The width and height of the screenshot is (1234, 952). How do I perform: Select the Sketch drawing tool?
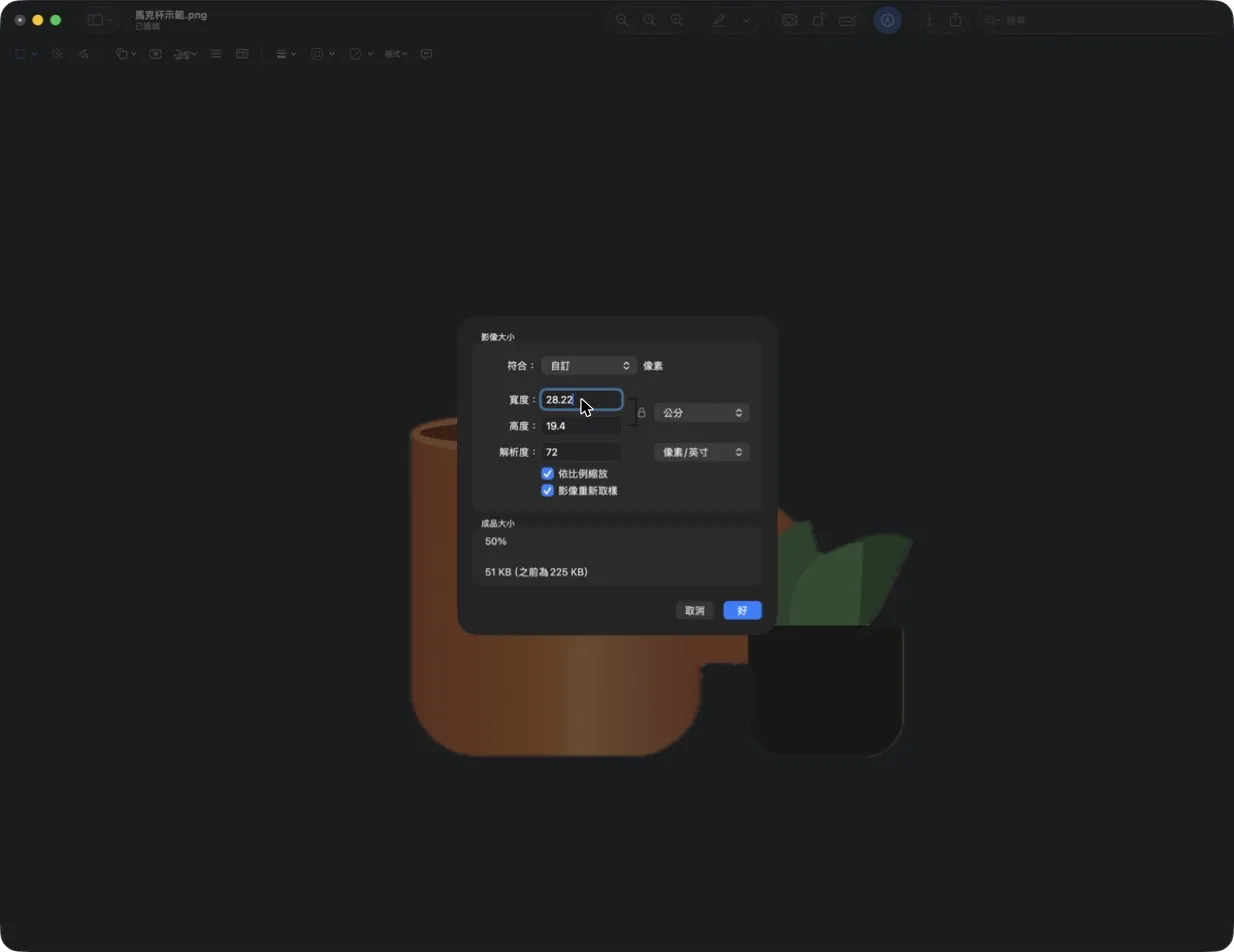click(x=84, y=54)
